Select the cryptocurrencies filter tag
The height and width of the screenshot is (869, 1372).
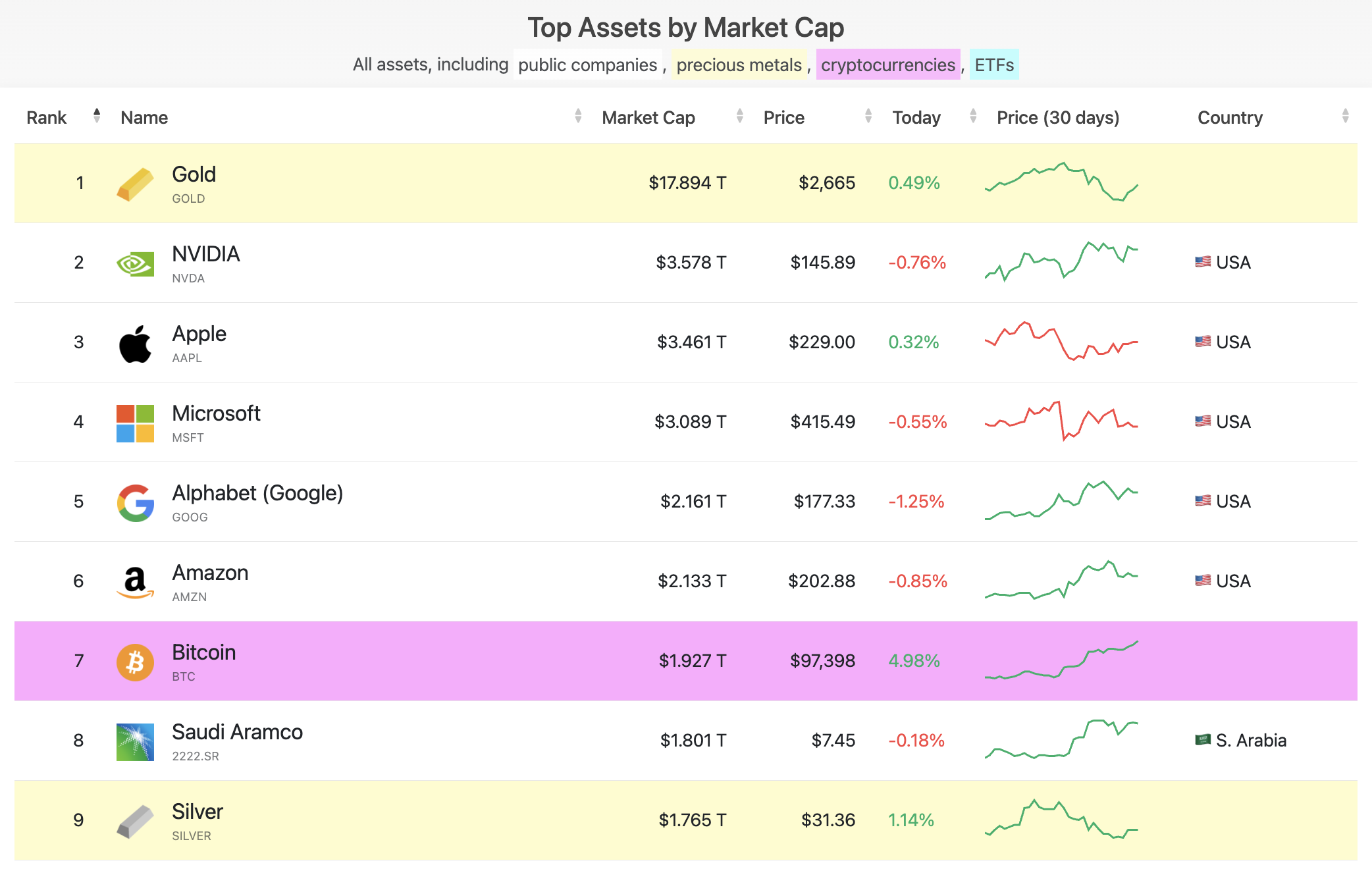point(887,65)
